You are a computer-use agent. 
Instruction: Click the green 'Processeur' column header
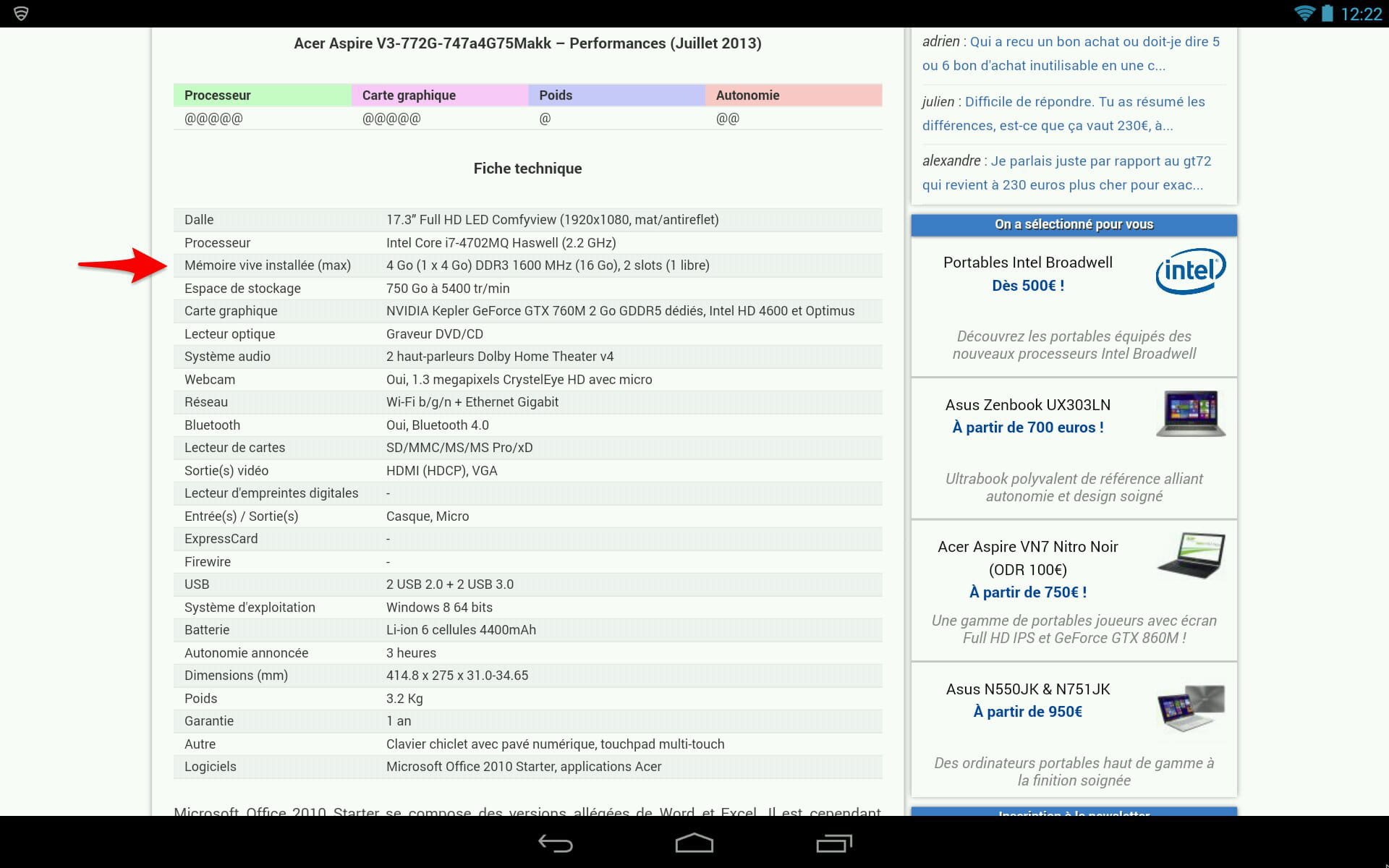(262, 95)
